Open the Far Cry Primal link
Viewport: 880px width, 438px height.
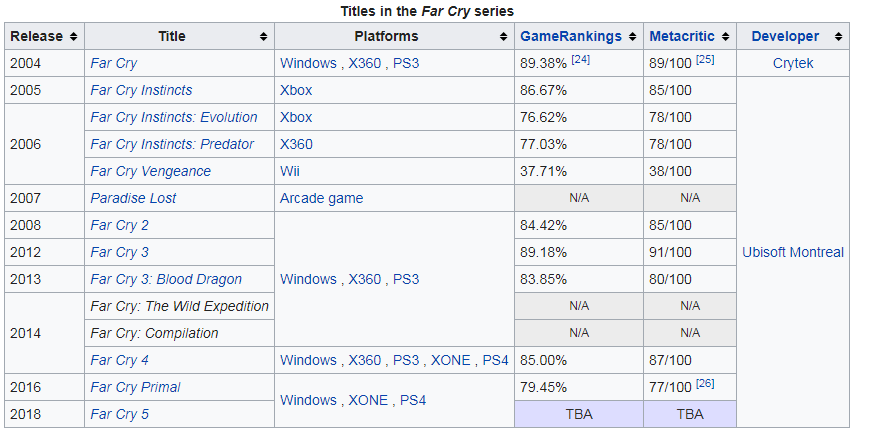pos(135,387)
